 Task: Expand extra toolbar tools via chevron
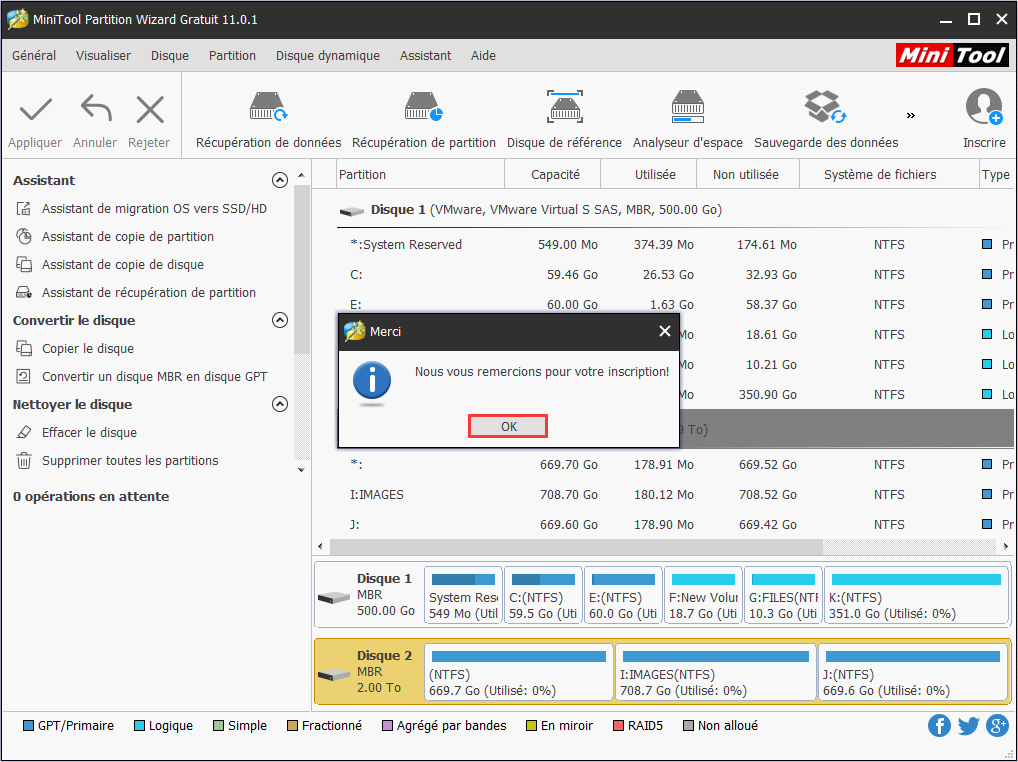(910, 114)
